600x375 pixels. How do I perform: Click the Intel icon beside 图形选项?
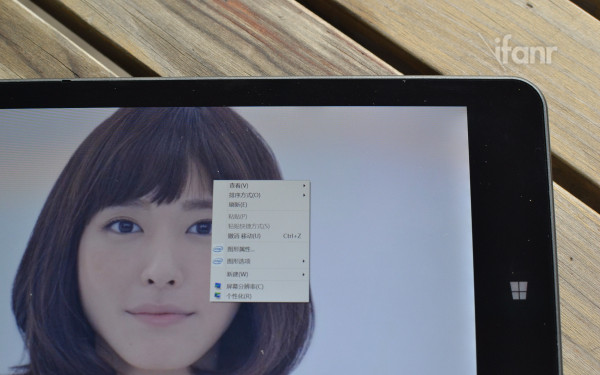[x=218, y=261]
